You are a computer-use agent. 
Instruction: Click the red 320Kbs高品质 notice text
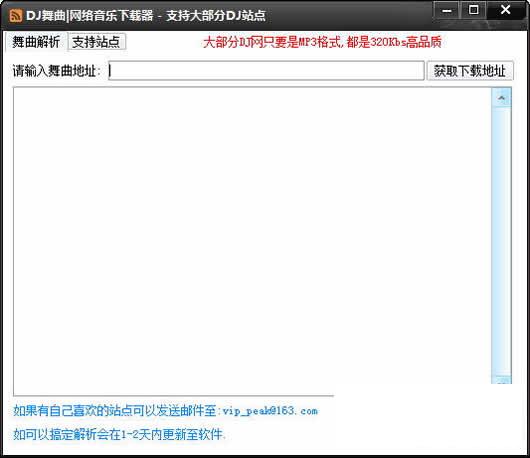(322, 42)
